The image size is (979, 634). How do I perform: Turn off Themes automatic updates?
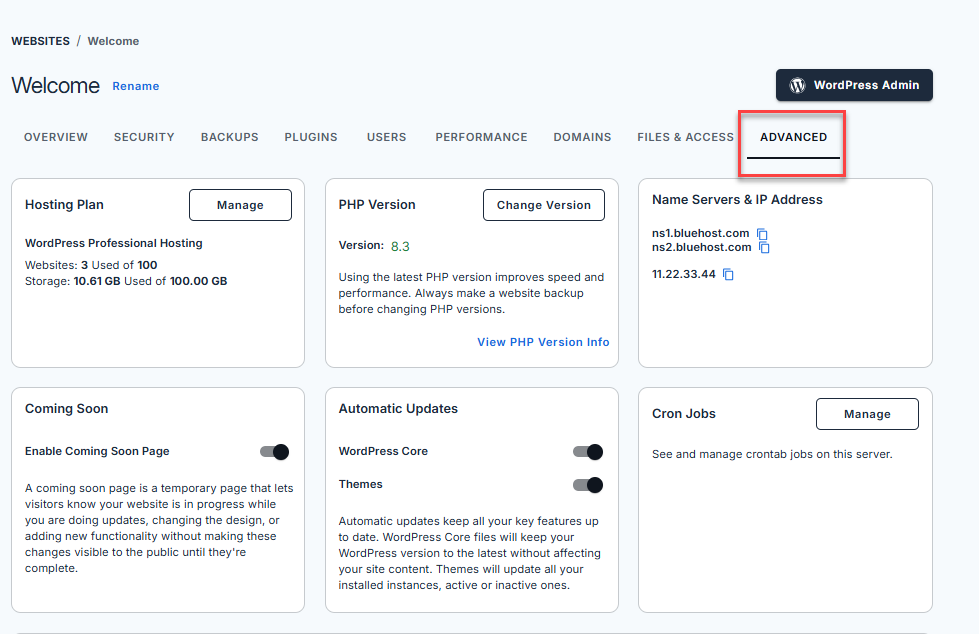(x=589, y=485)
